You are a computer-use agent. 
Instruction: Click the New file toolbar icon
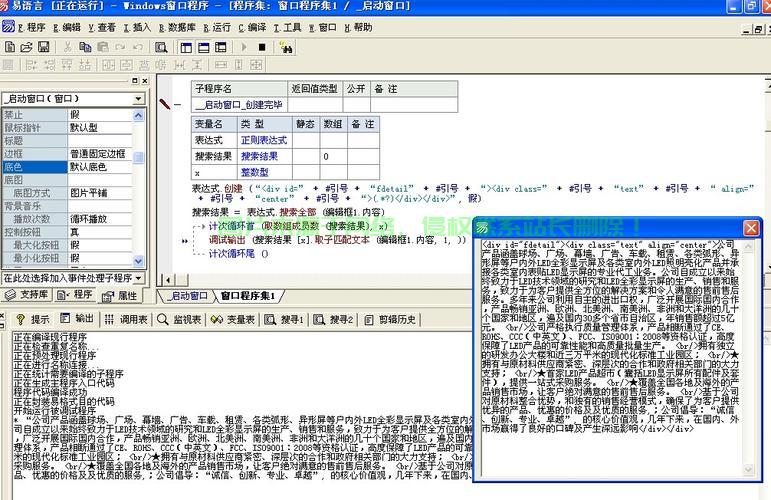(x=10, y=47)
